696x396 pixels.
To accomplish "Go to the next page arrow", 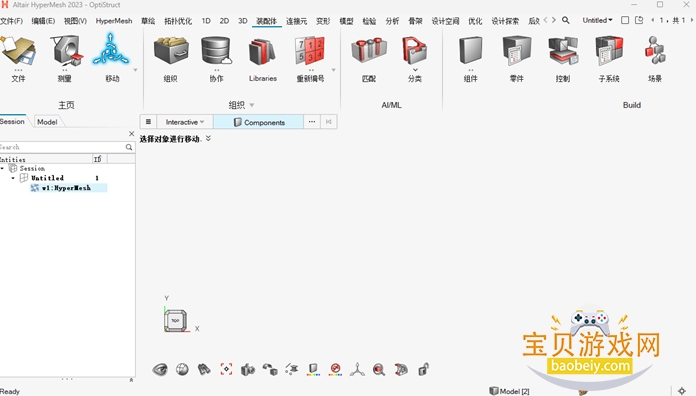I will point(692,20).
